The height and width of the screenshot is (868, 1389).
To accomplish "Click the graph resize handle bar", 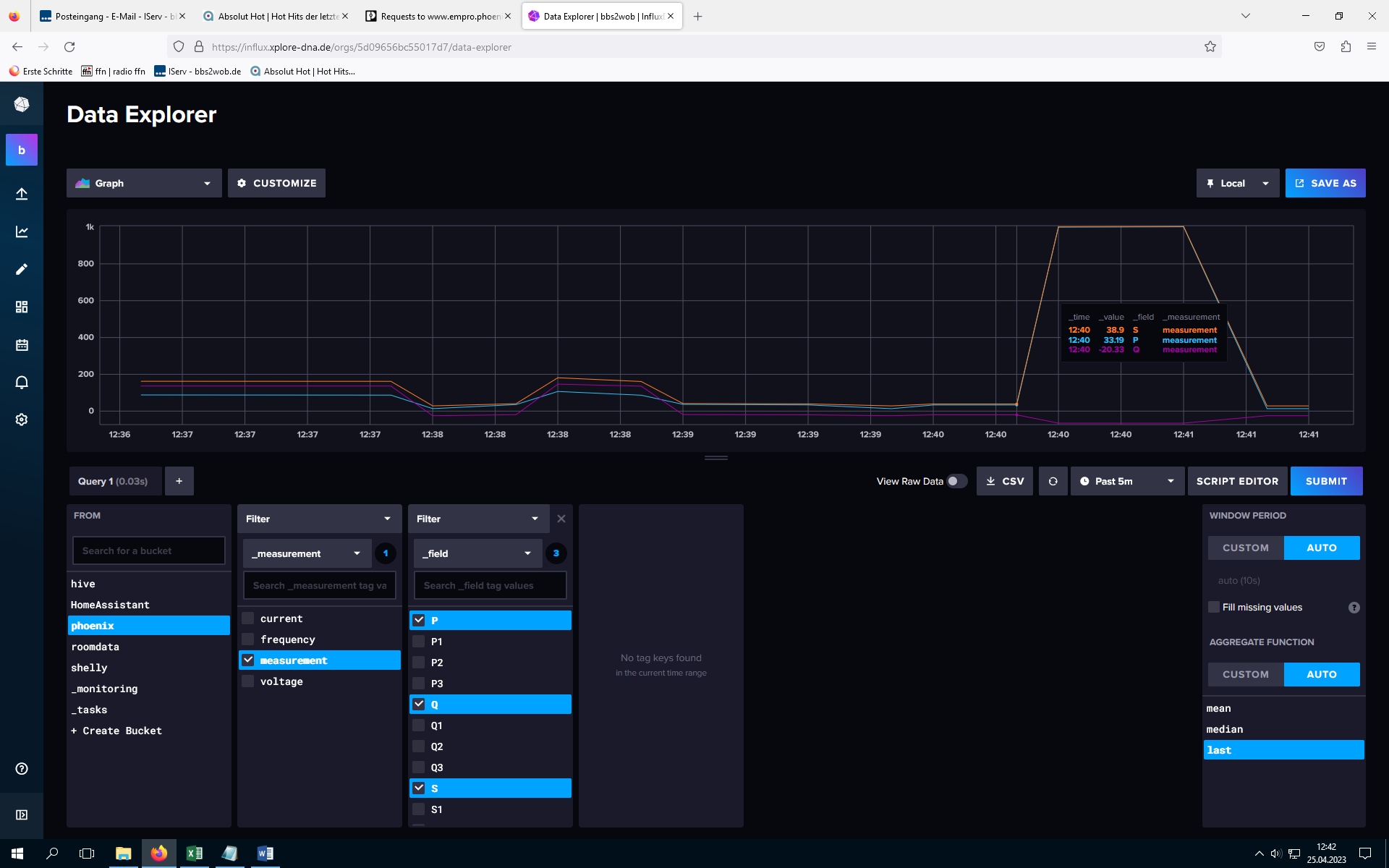I will tap(716, 458).
